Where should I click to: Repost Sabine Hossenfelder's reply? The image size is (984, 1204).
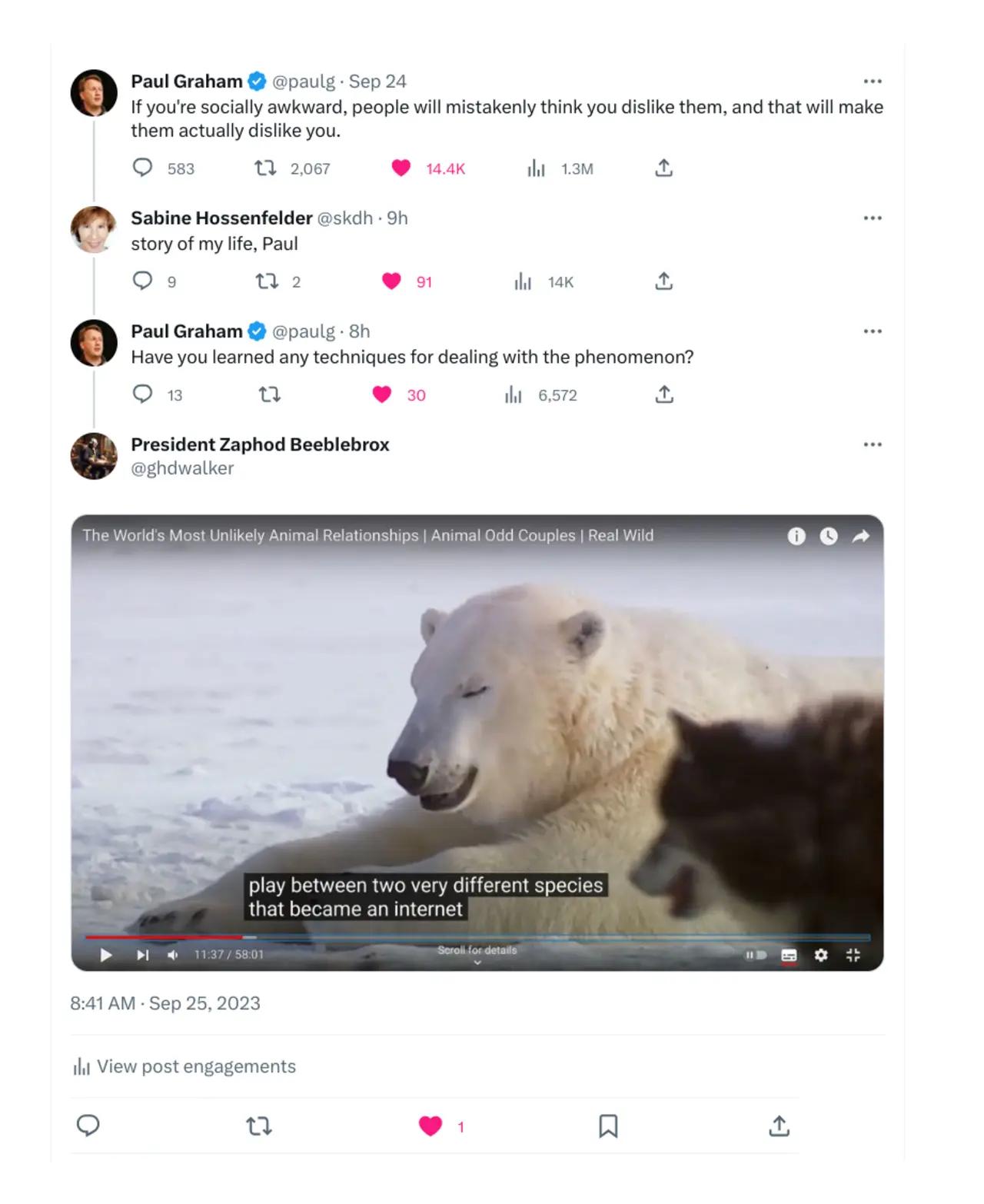coord(267,282)
